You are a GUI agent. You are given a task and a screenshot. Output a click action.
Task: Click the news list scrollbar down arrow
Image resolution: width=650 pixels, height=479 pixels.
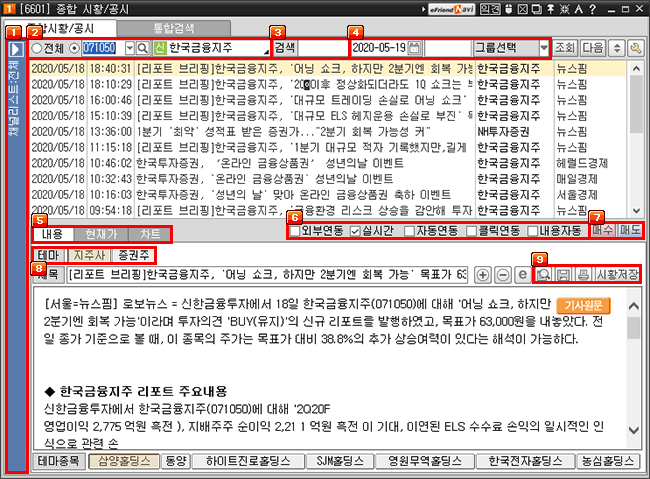click(636, 211)
